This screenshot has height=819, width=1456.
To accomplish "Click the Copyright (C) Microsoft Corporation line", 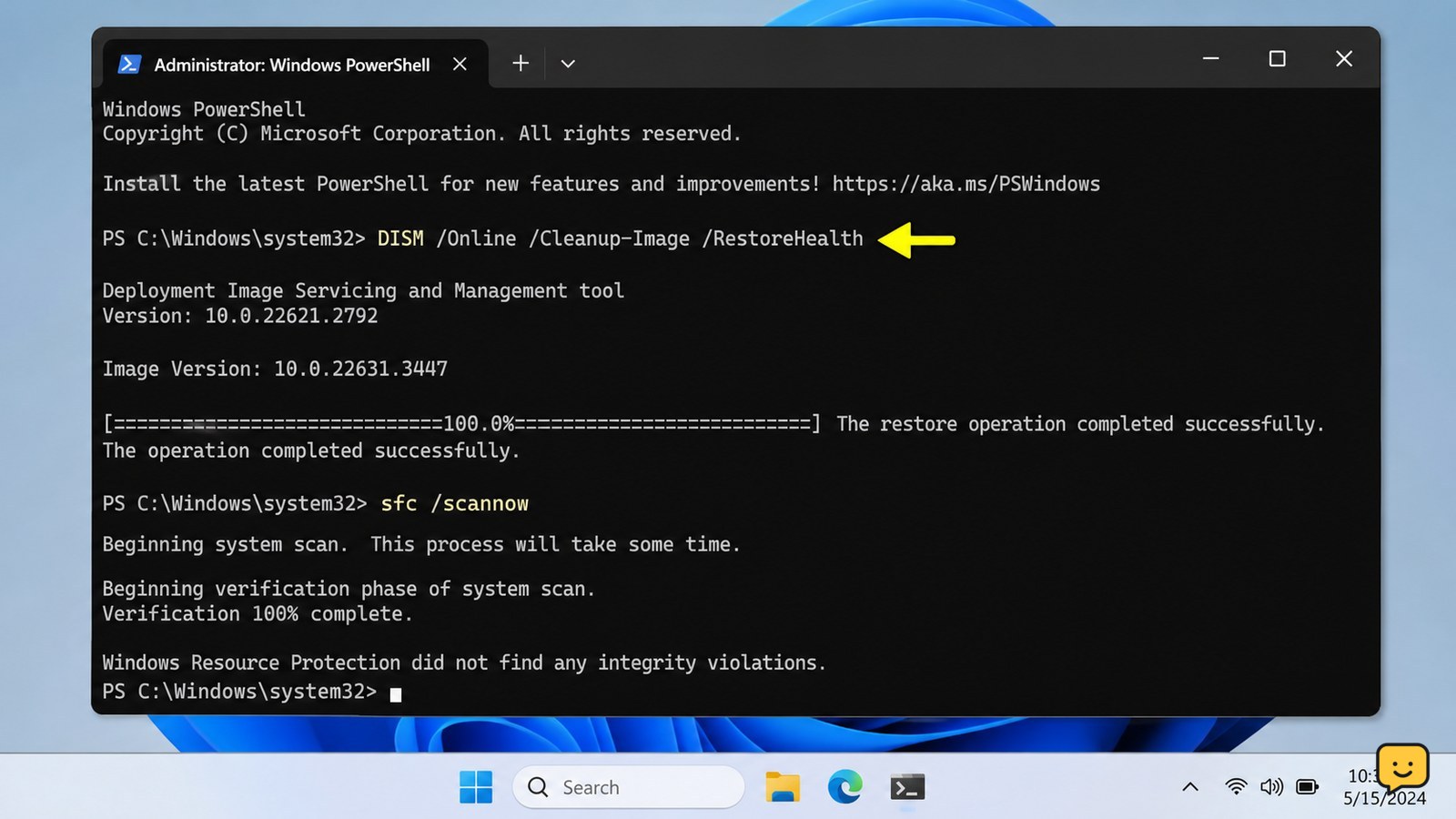I will (421, 134).
